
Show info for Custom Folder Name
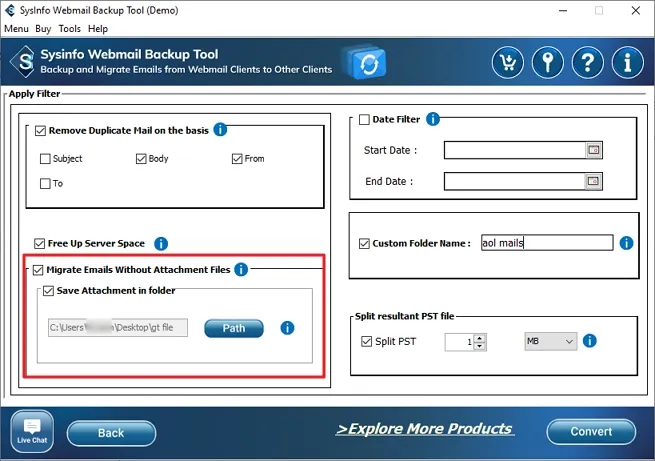click(626, 243)
